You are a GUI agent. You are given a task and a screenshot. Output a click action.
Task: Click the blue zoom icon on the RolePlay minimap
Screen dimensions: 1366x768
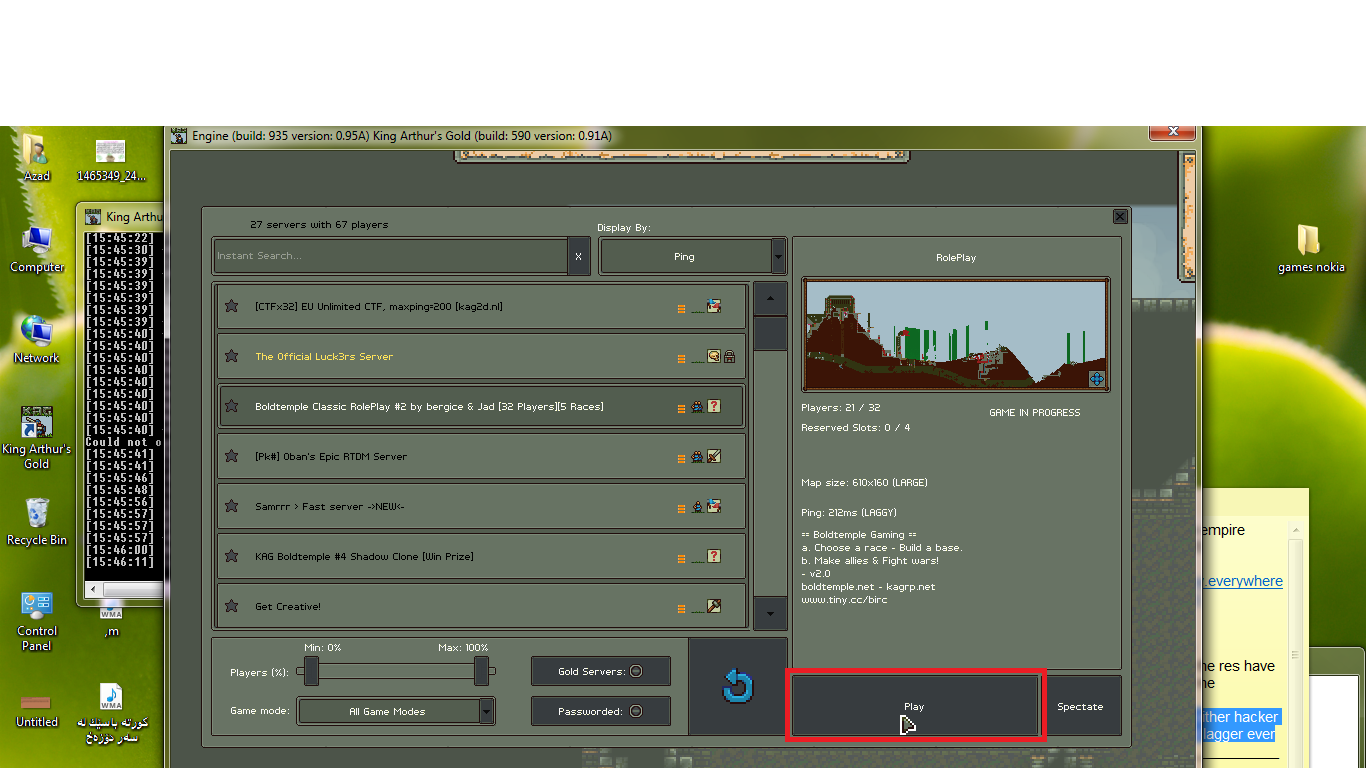click(x=1096, y=379)
